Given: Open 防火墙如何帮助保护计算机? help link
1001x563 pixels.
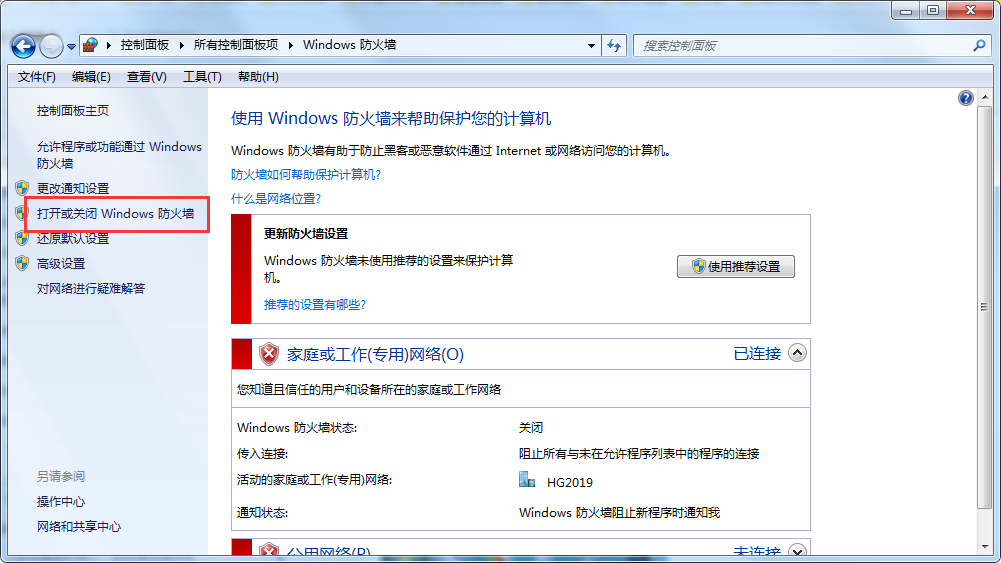Looking at the screenshot, I should pos(306,174).
